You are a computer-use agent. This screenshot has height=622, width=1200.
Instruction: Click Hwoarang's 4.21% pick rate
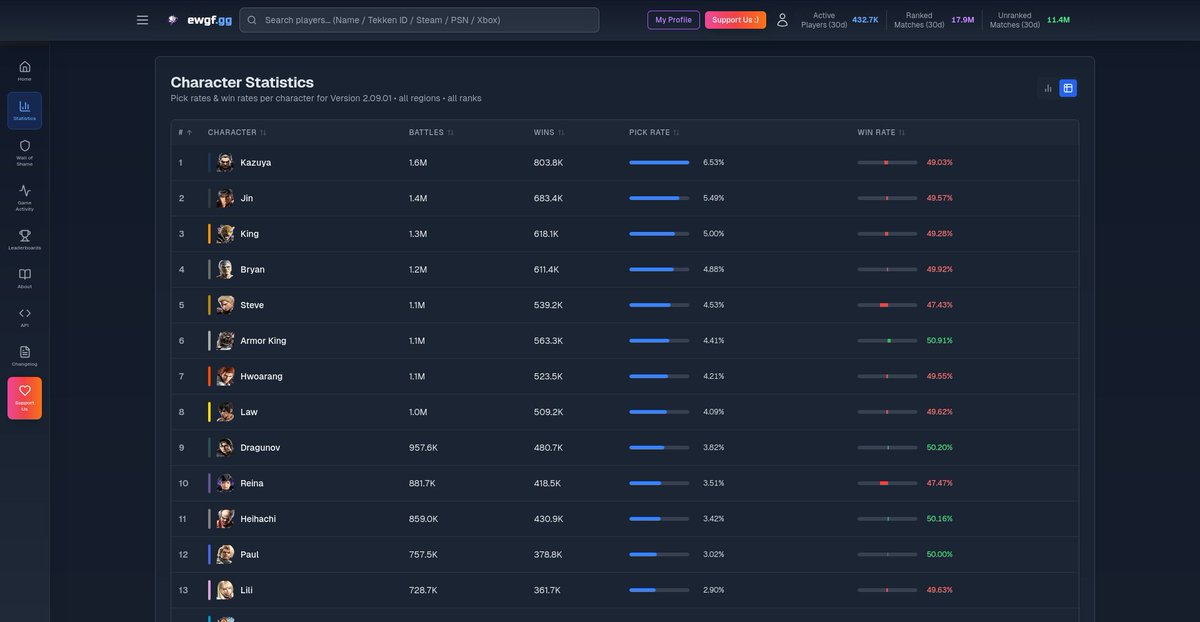pos(713,376)
